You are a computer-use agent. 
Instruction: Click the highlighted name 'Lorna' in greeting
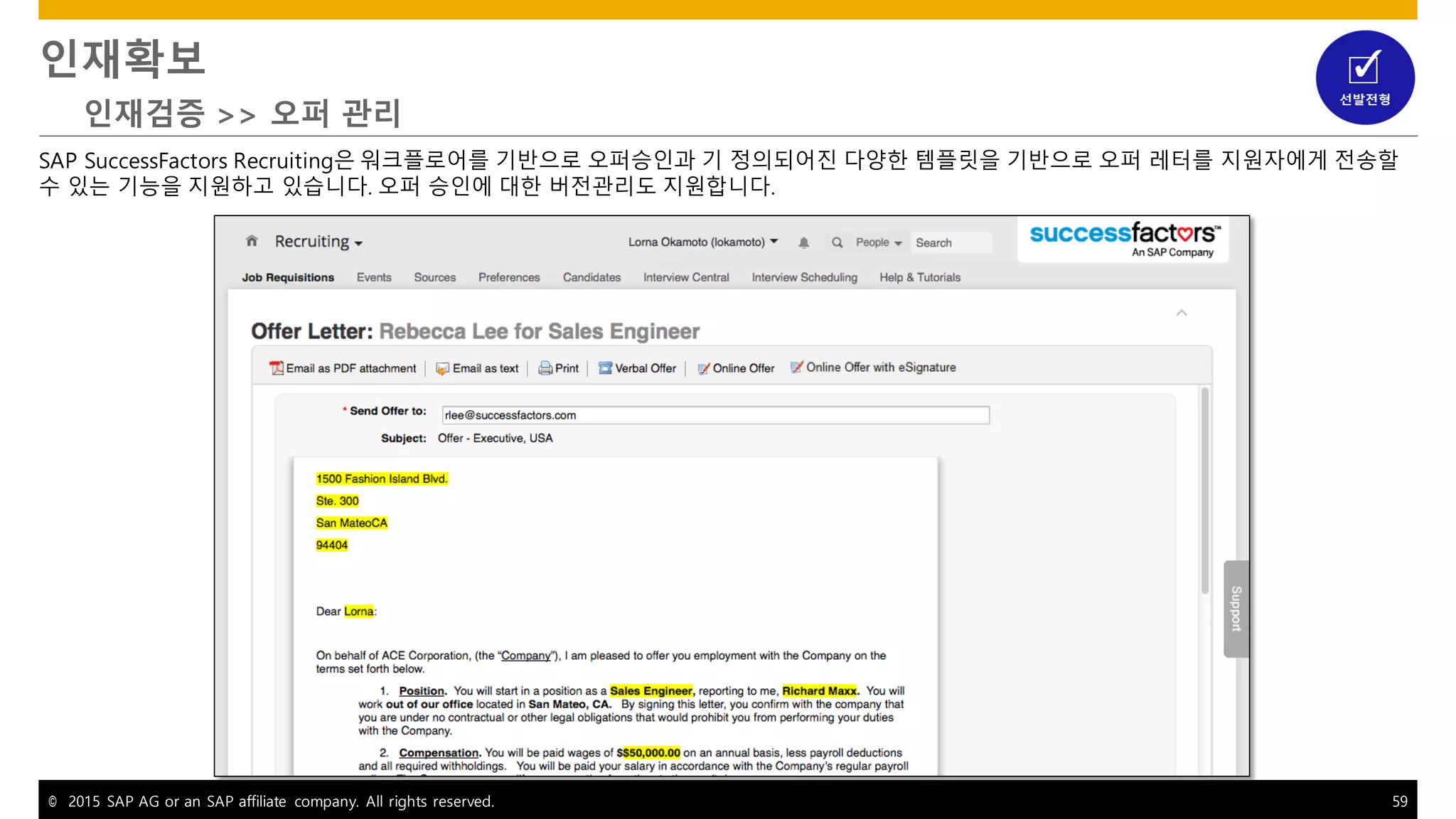click(359, 611)
